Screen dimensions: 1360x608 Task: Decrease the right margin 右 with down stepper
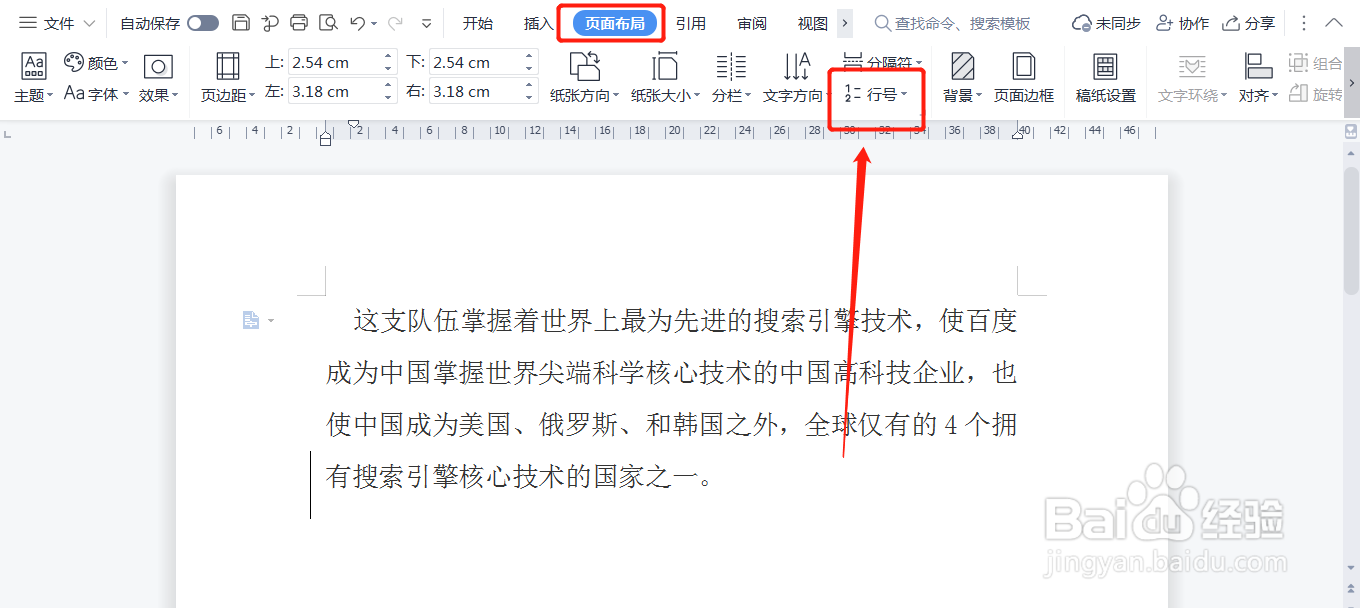pyautogui.click(x=530, y=97)
